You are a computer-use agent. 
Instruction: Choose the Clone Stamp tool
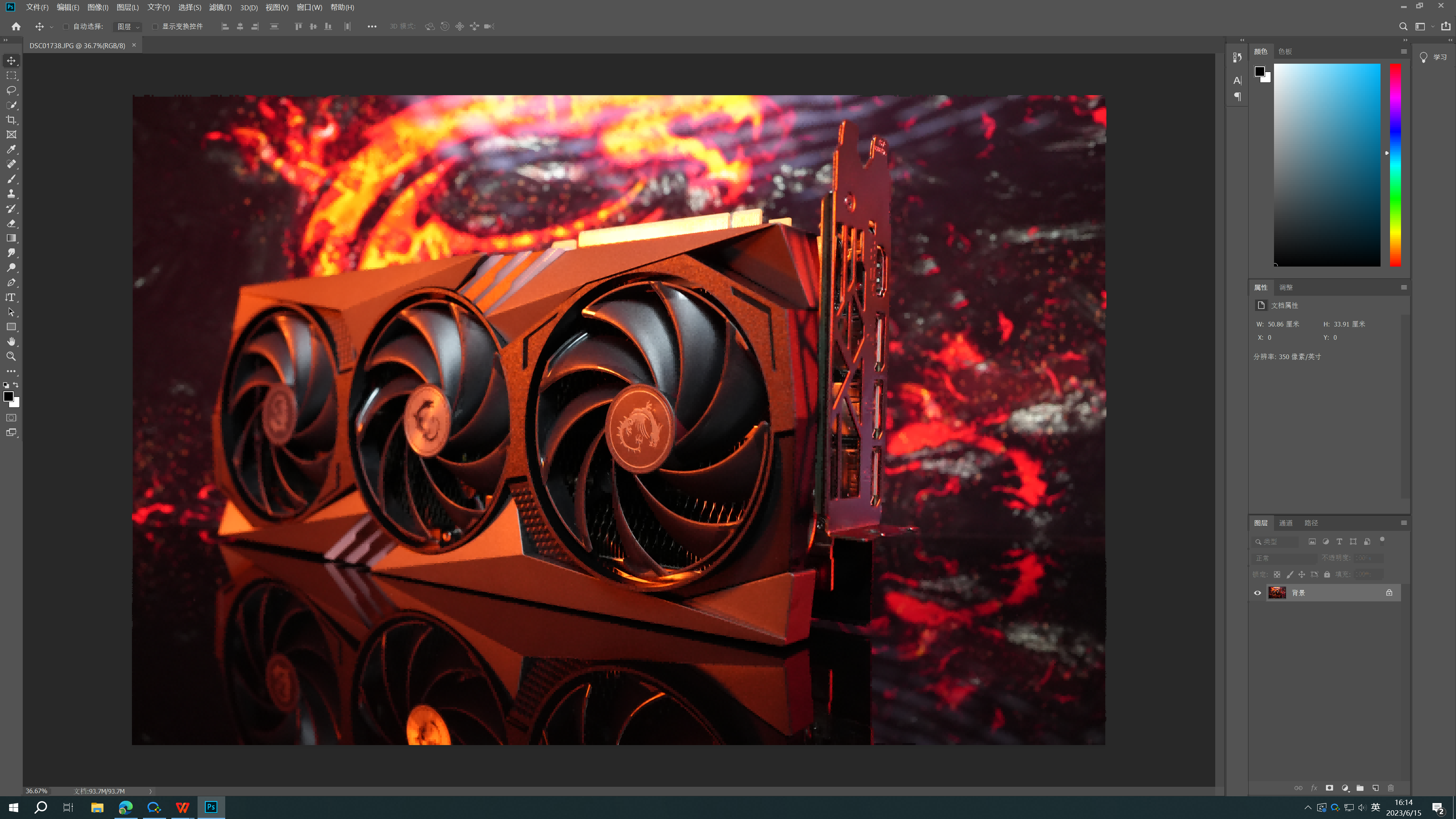(11, 194)
